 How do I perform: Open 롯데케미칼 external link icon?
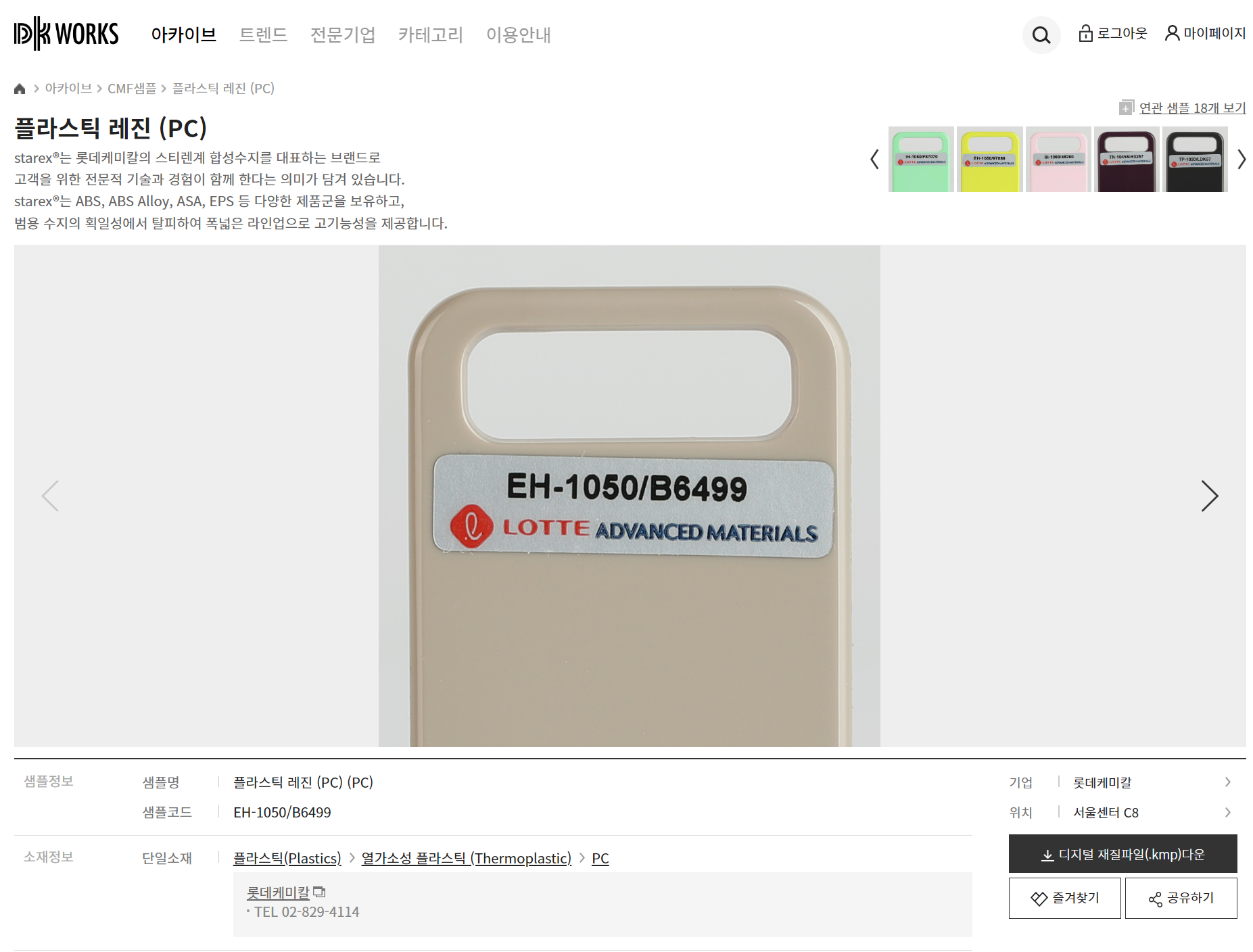[319, 892]
